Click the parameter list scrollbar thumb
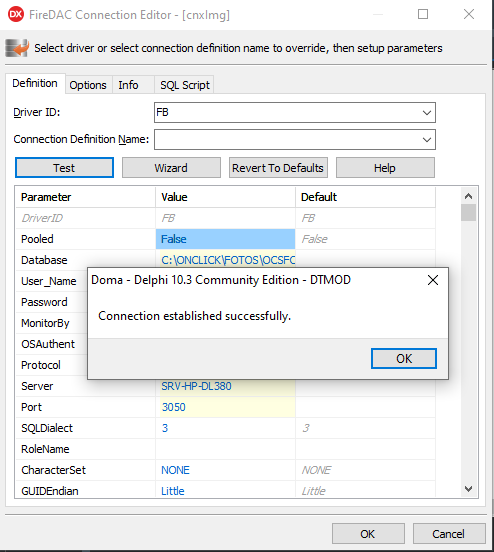 pyautogui.click(x=468, y=213)
